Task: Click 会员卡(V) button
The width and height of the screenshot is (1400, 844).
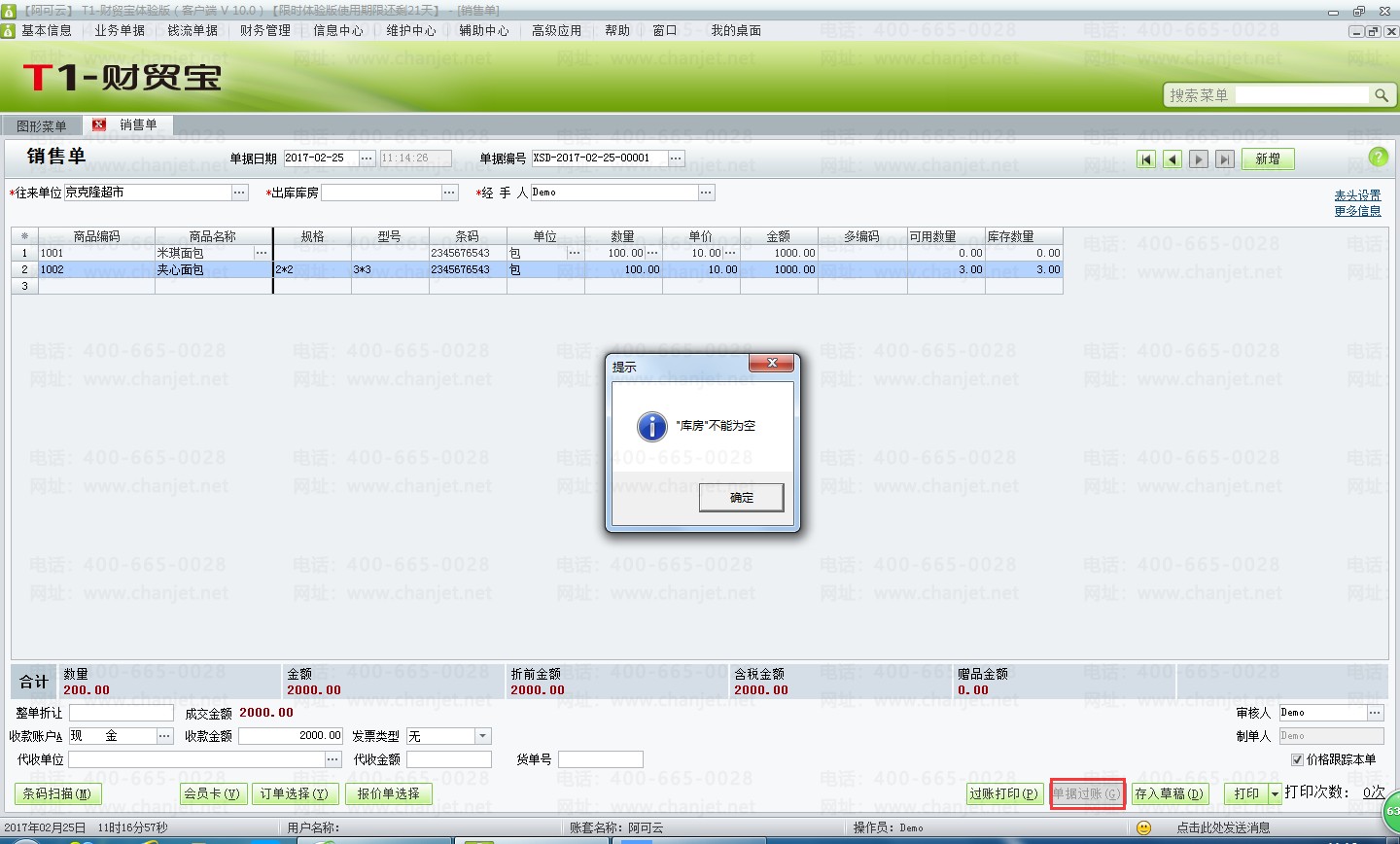Action: tap(213, 794)
